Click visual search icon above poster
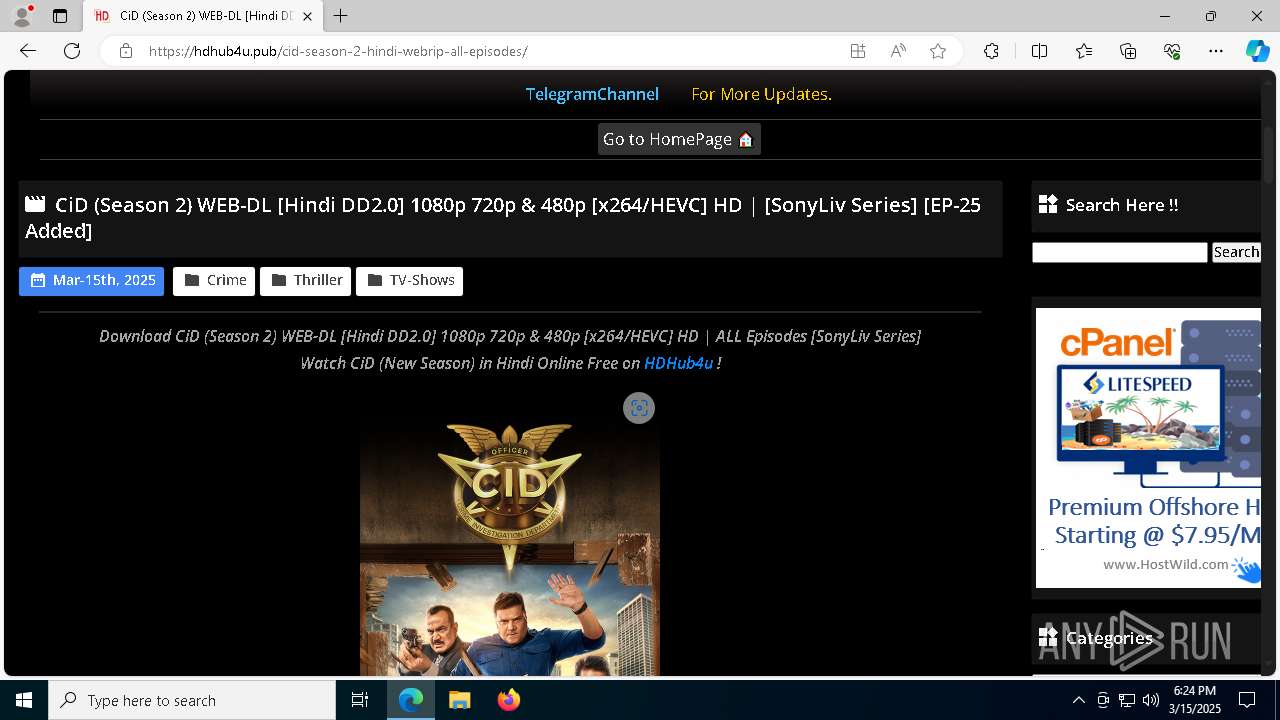The height and width of the screenshot is (720, 1280). tap(639, 408)
